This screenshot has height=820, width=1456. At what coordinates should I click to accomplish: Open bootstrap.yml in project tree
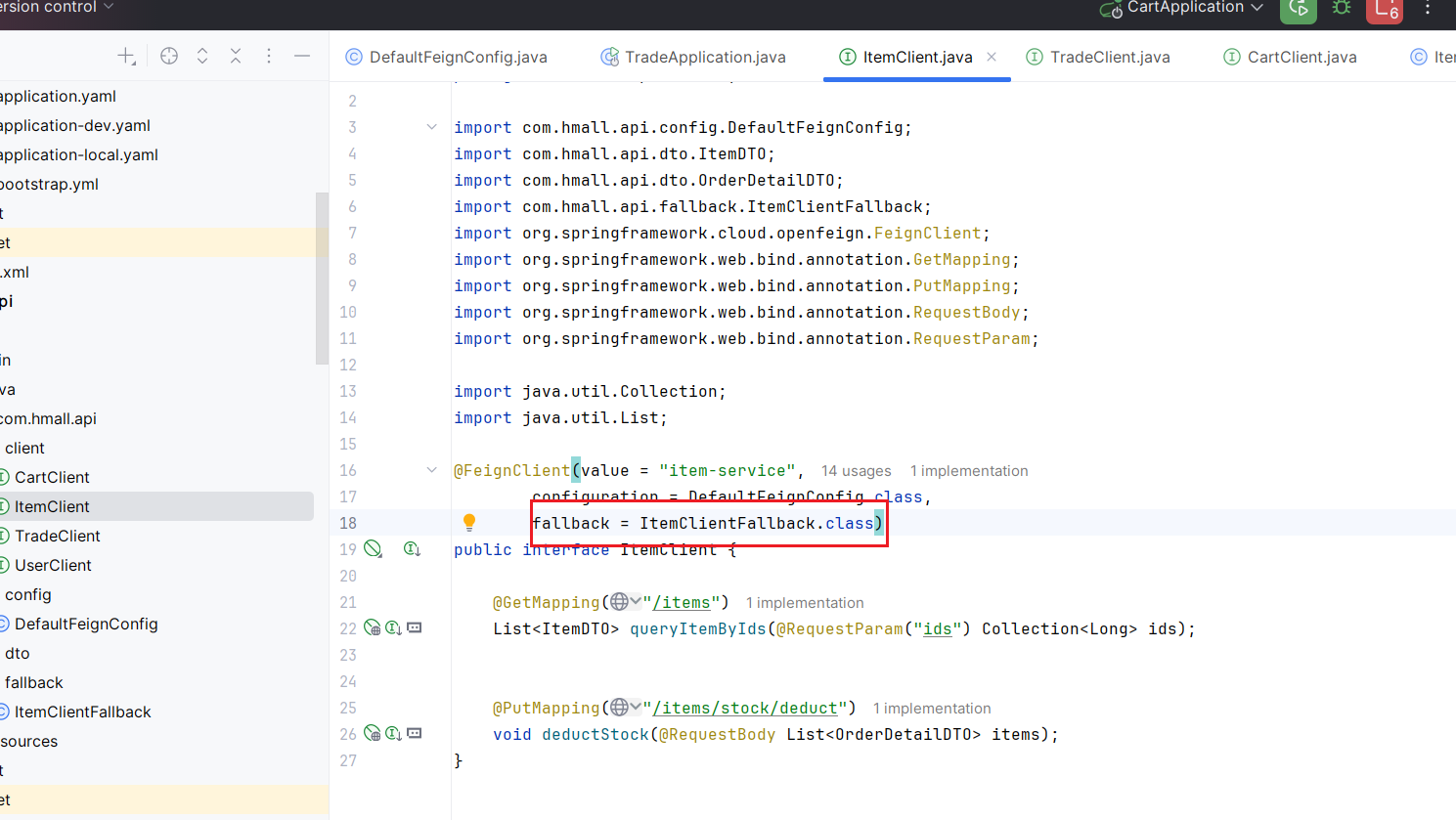coord(50,184)
